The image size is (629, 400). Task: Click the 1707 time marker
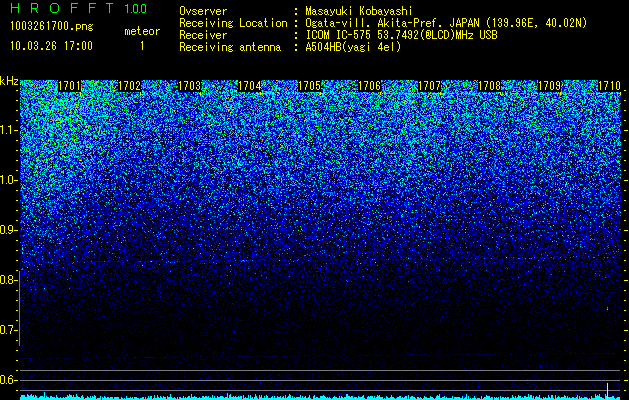pos(430,86)
